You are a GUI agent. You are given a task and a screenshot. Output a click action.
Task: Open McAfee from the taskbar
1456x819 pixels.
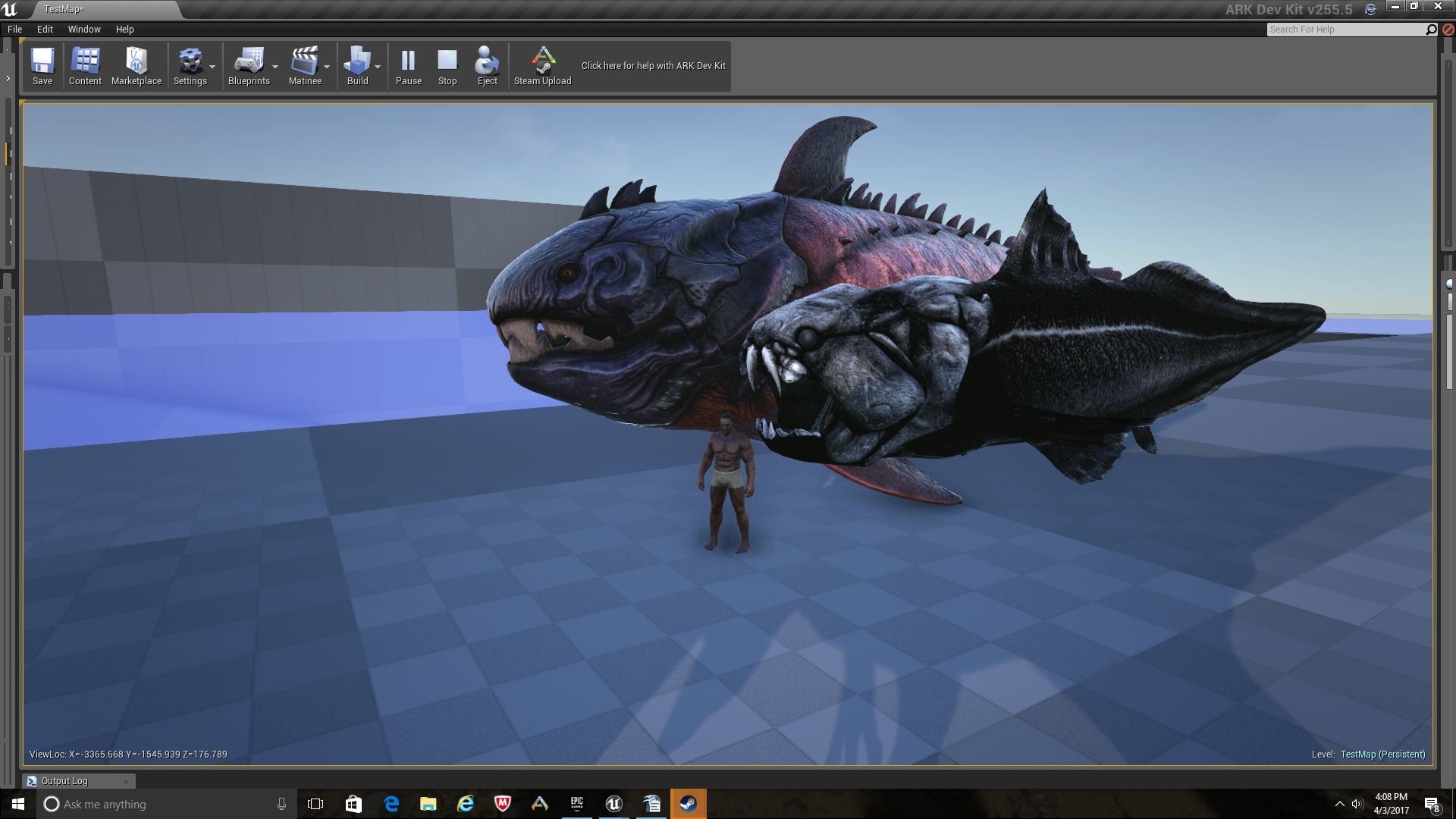tap(503, 804)
